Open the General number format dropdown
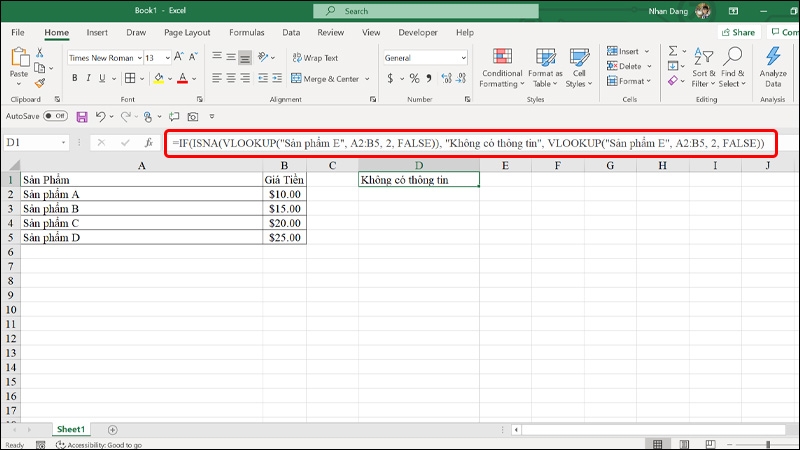 [x=463, y=58]
